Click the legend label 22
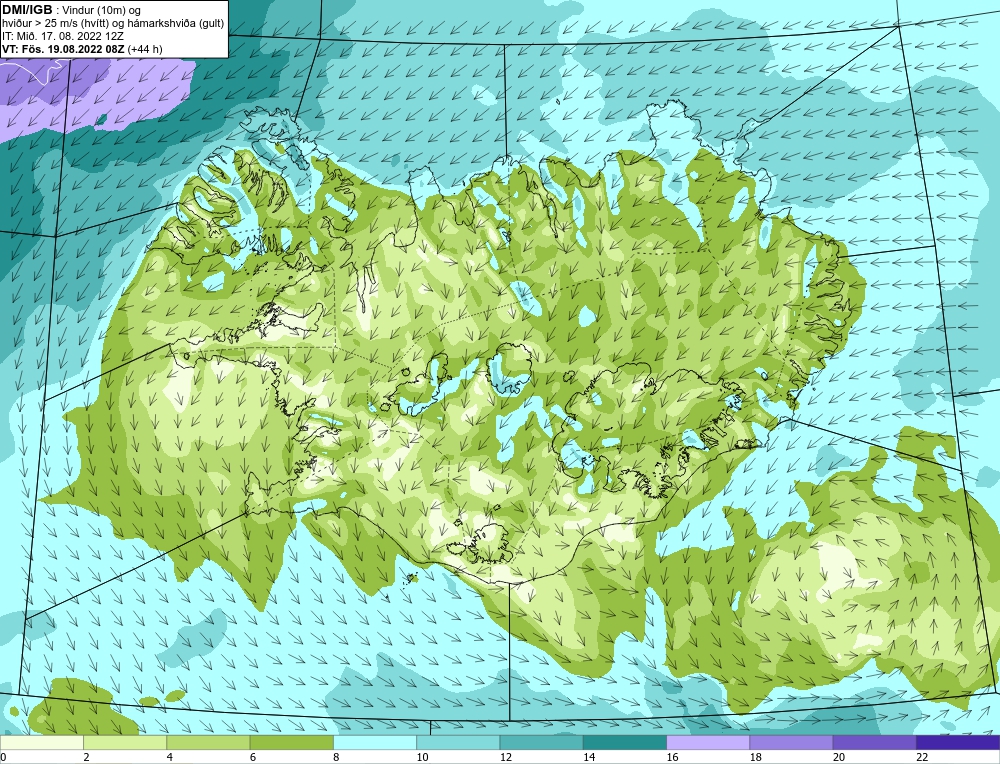 pyautogui.click(x=921, y=757)
